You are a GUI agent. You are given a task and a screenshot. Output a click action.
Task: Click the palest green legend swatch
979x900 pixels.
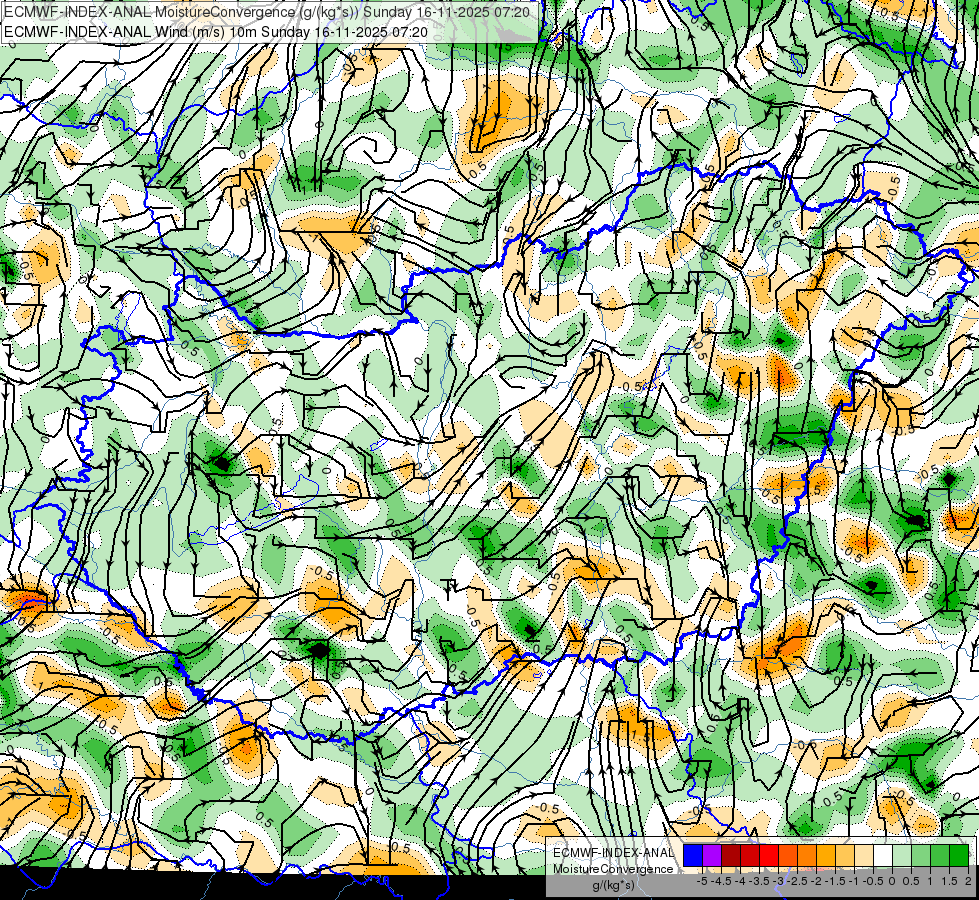coord(902,855)
